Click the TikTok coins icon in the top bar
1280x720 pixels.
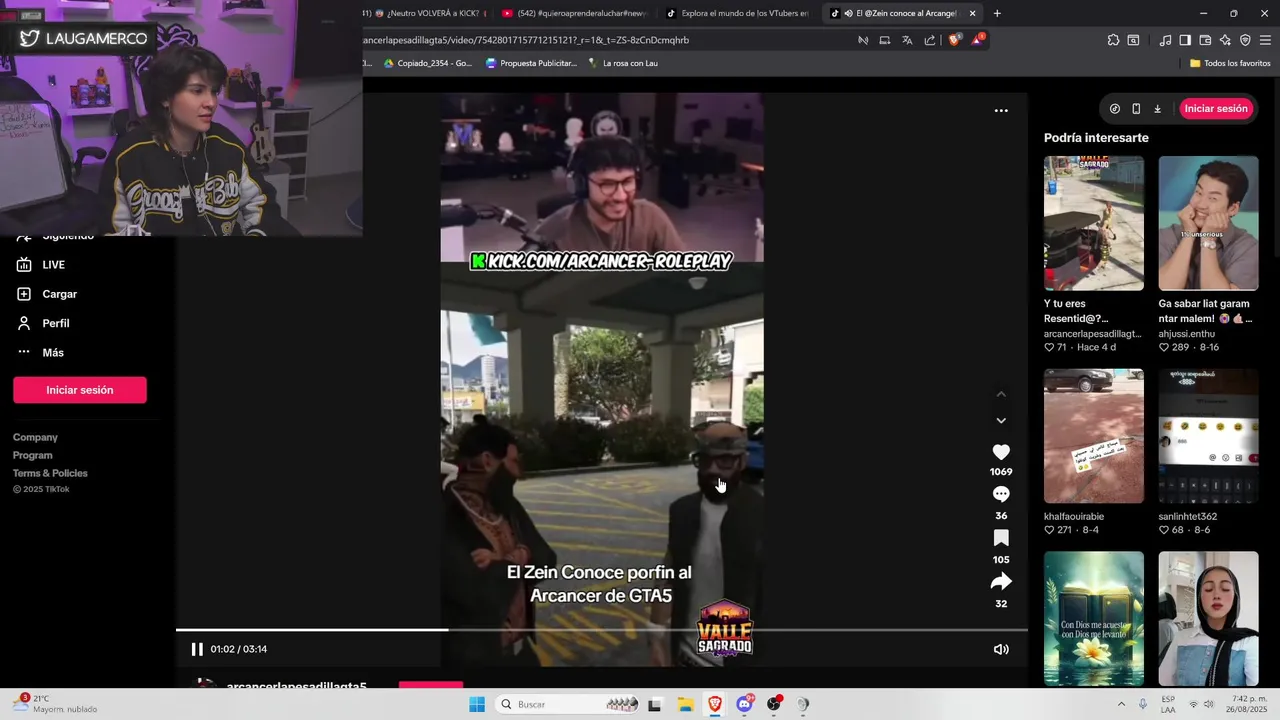[1115, 109]
